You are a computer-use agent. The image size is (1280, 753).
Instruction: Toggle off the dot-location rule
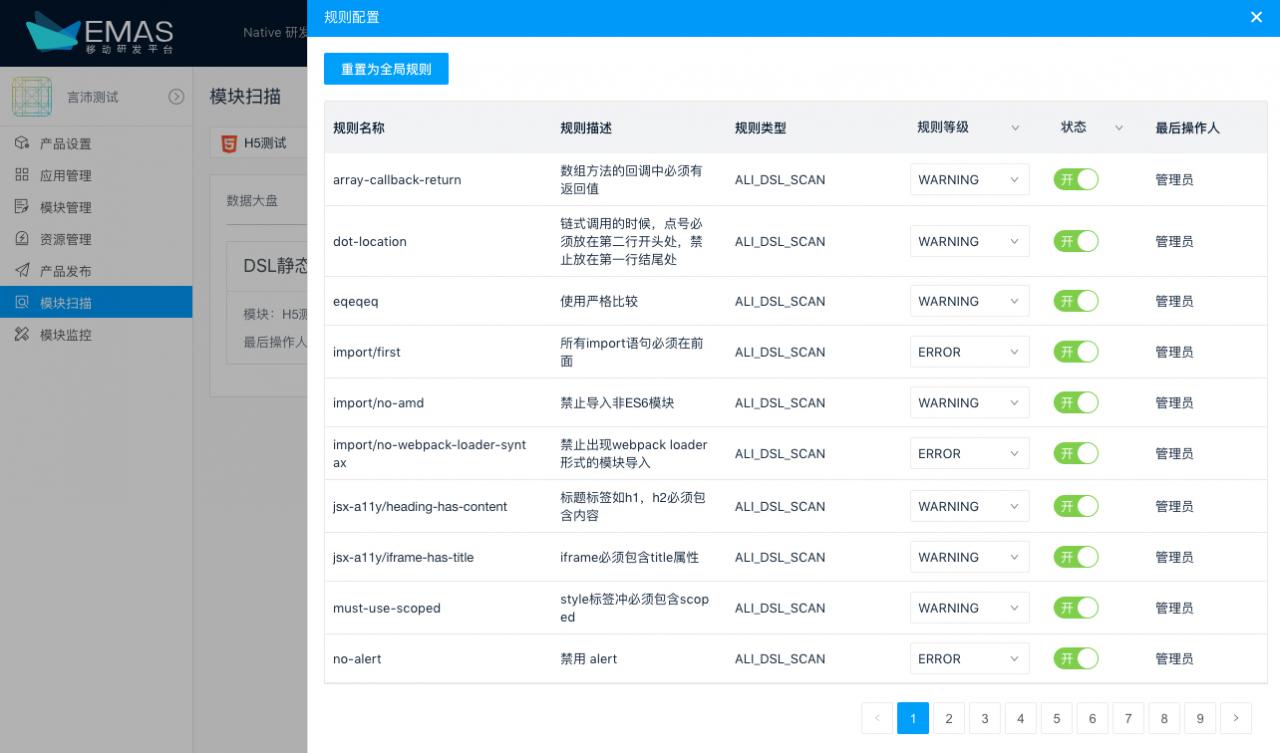click(1076, 241)
